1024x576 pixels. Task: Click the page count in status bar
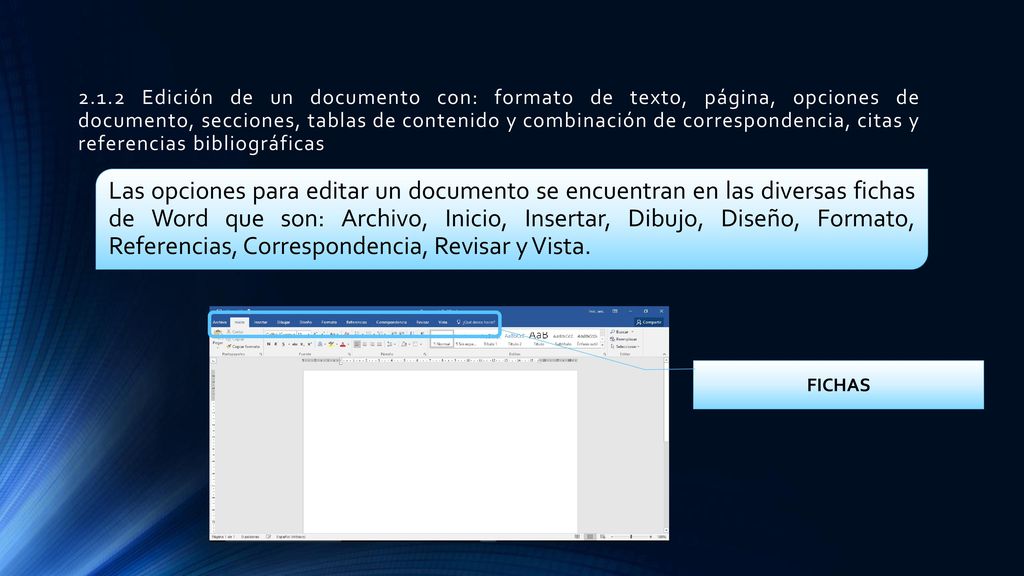pos(222,537)
